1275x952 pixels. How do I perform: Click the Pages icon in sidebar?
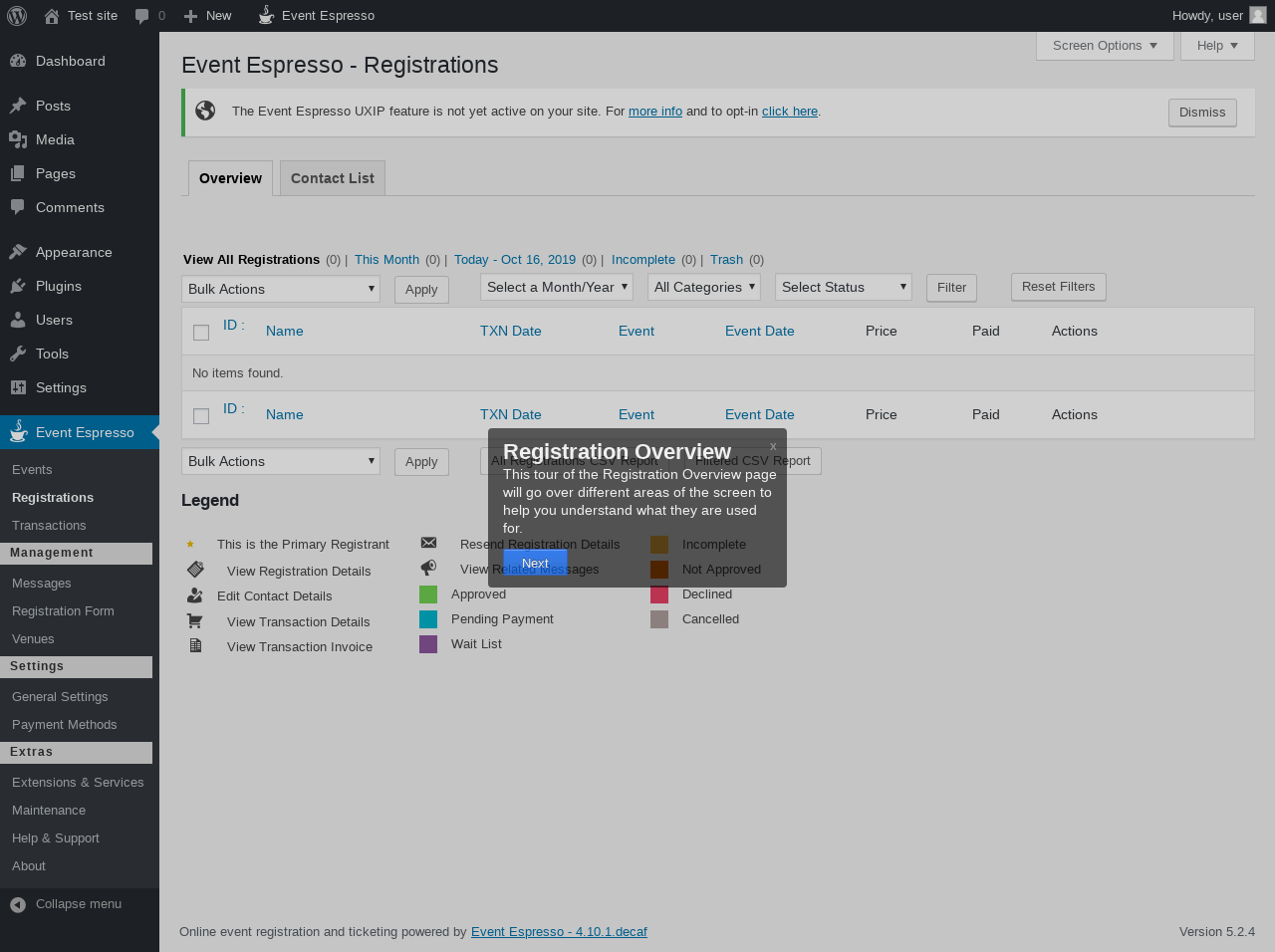coord(18,173)
